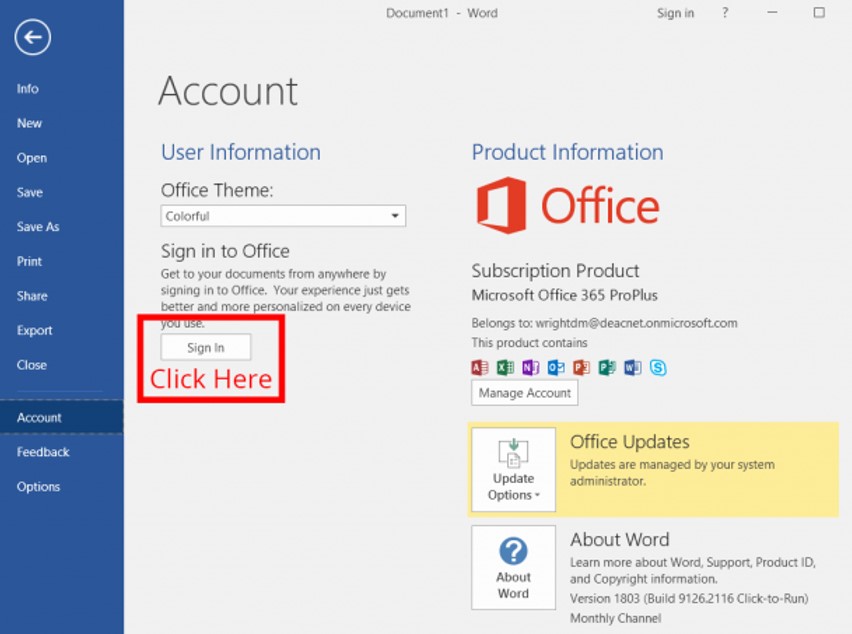Click the Sign in to Office heading
The image size is (852, 634).
[x=225, y=251]
